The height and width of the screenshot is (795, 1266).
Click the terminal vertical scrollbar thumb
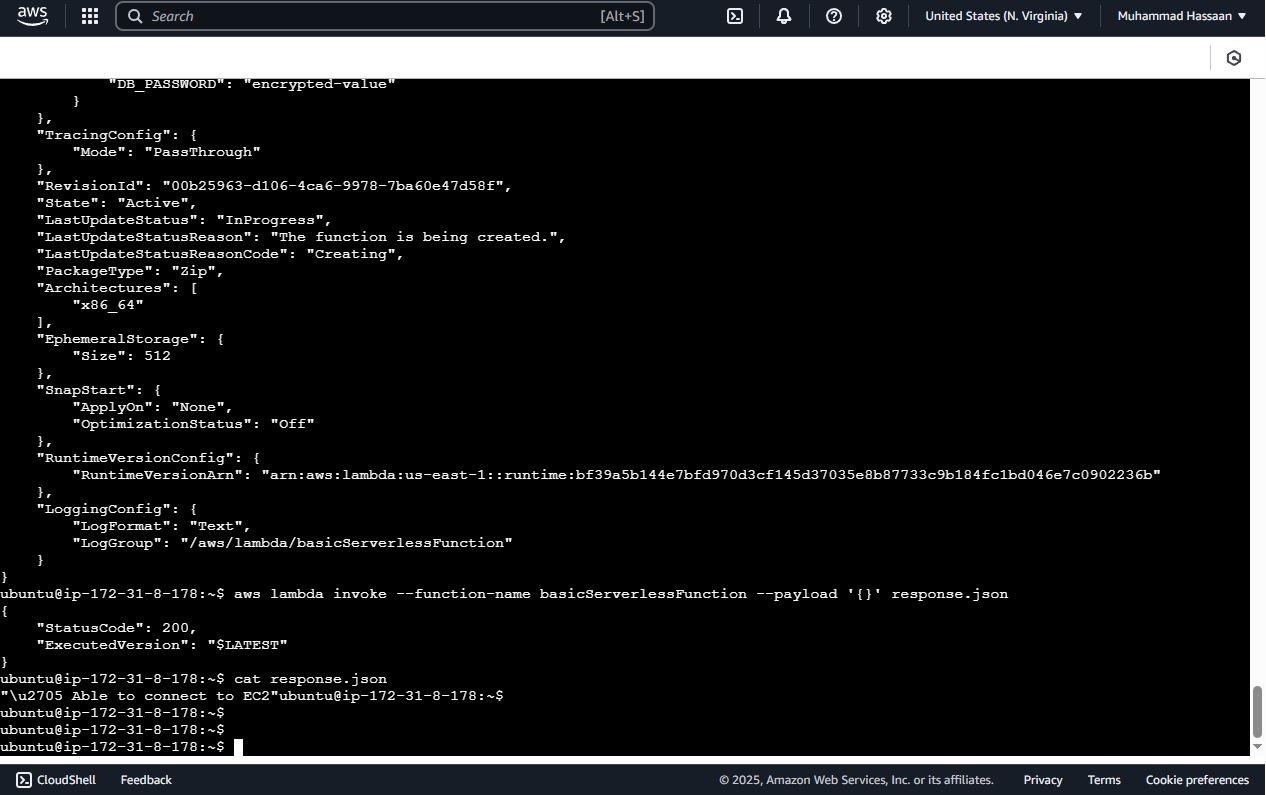1258,711
